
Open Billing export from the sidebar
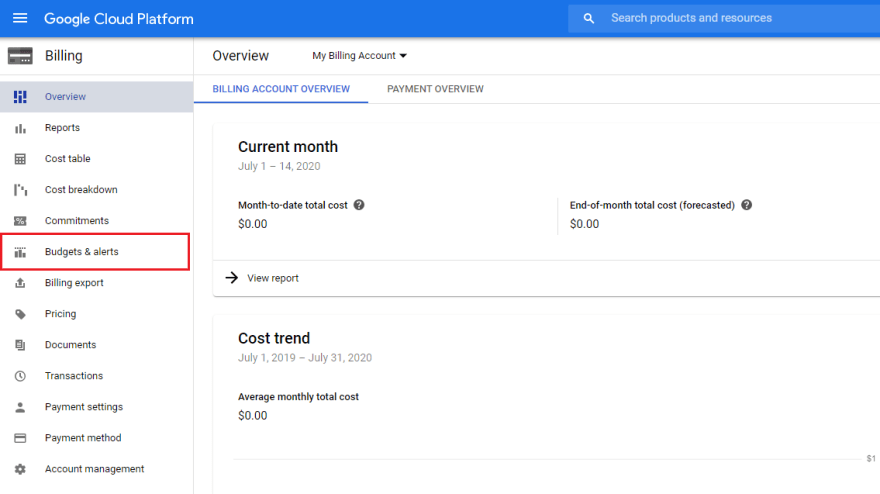tap(97, 283)
